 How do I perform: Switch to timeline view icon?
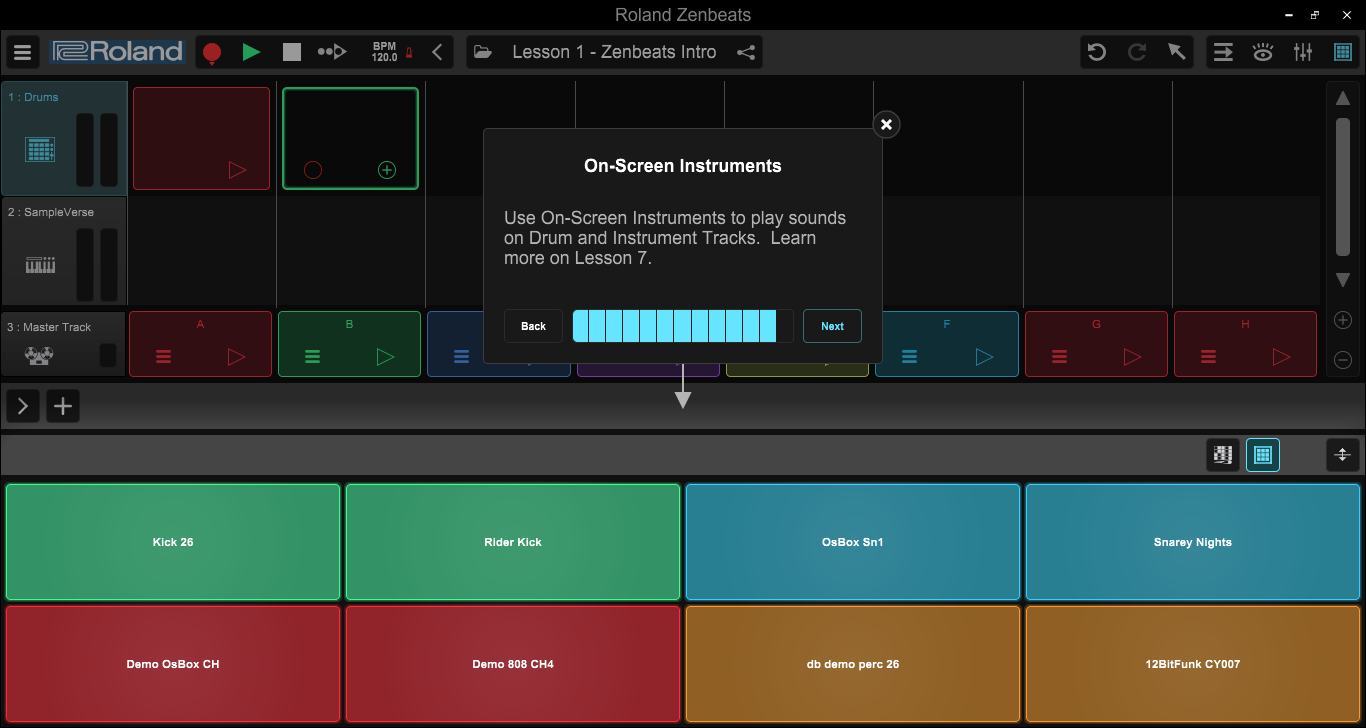[x=1223, y=52]
